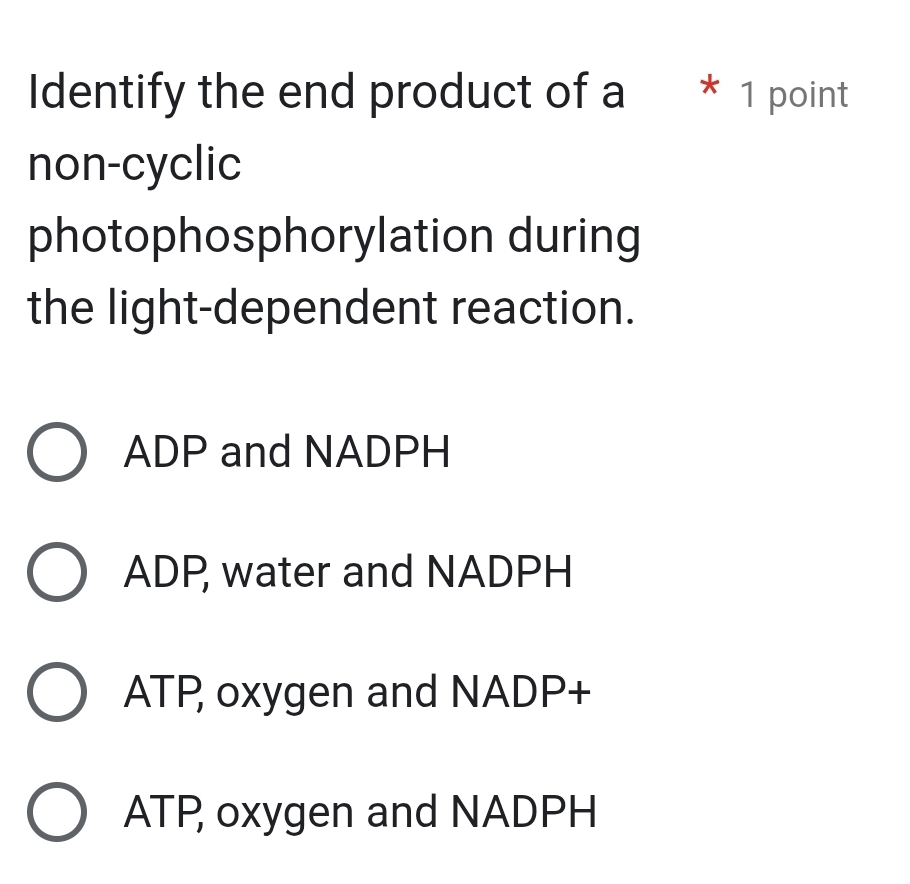The image size is (910, 884).
Task: Click the 'ADP and NADPH' answer text
Action: (287, 452)
